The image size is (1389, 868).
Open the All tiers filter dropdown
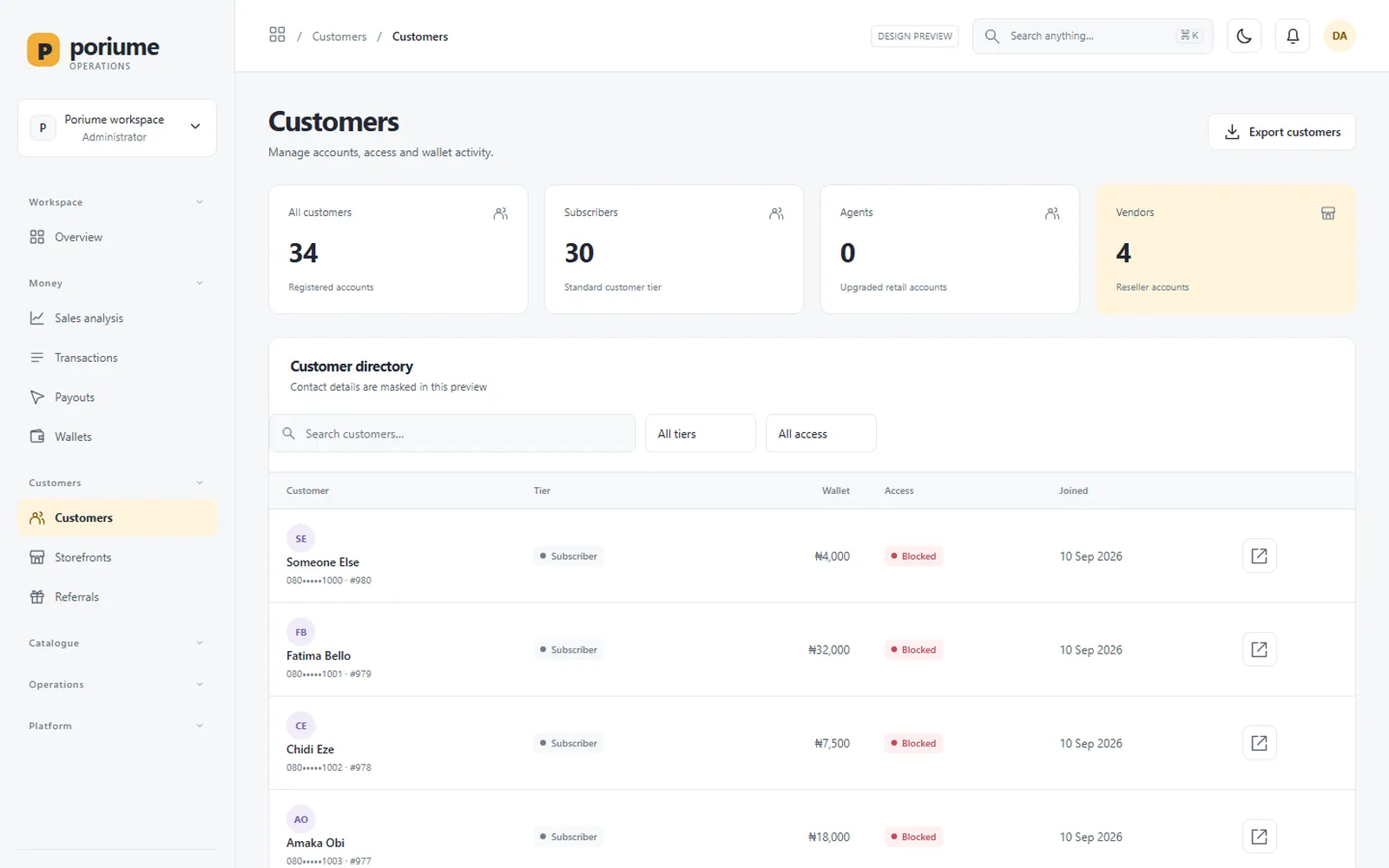pyautogui.click(x=701, y=433)
